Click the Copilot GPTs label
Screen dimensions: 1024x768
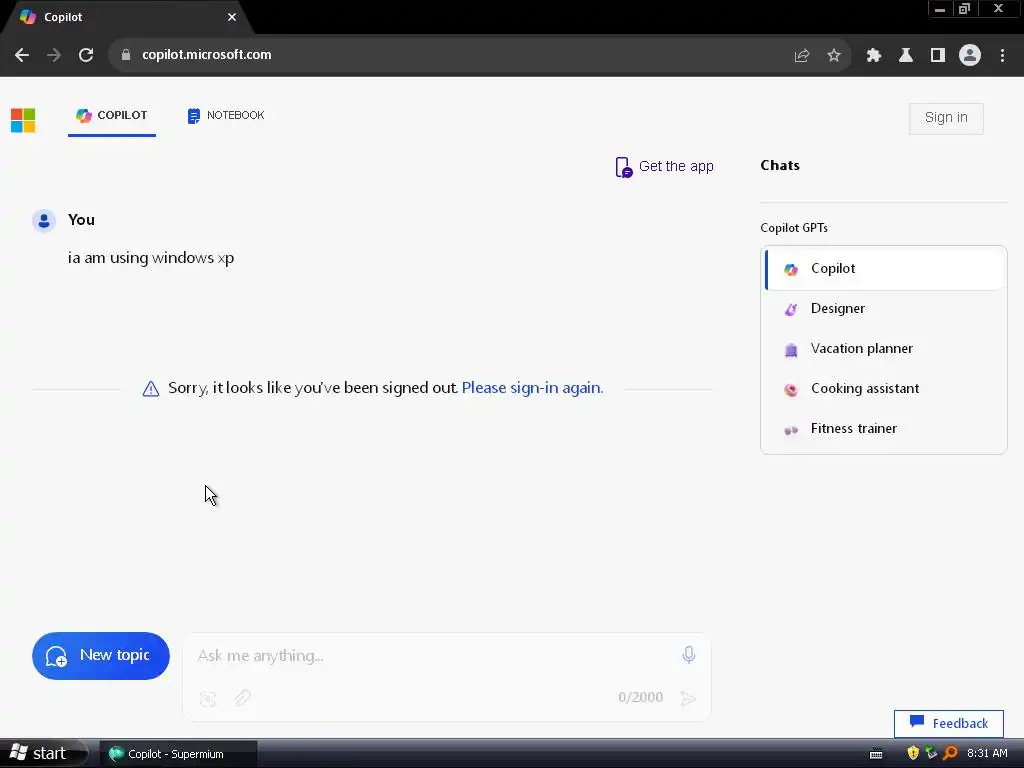793,228
